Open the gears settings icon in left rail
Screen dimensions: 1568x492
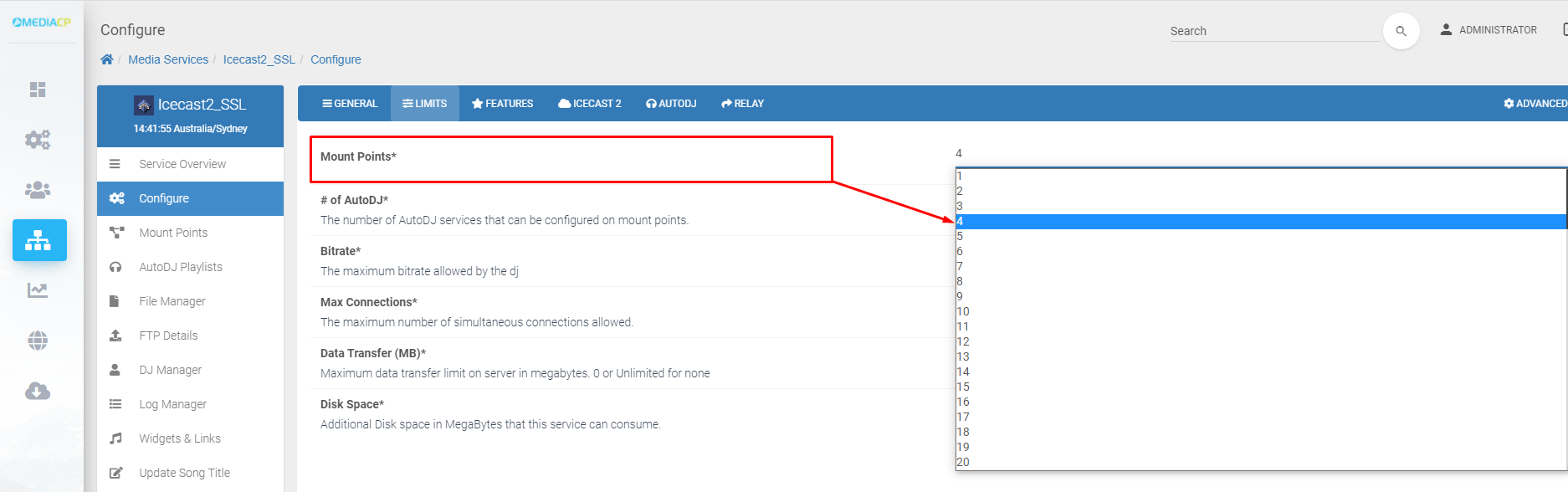38,139
